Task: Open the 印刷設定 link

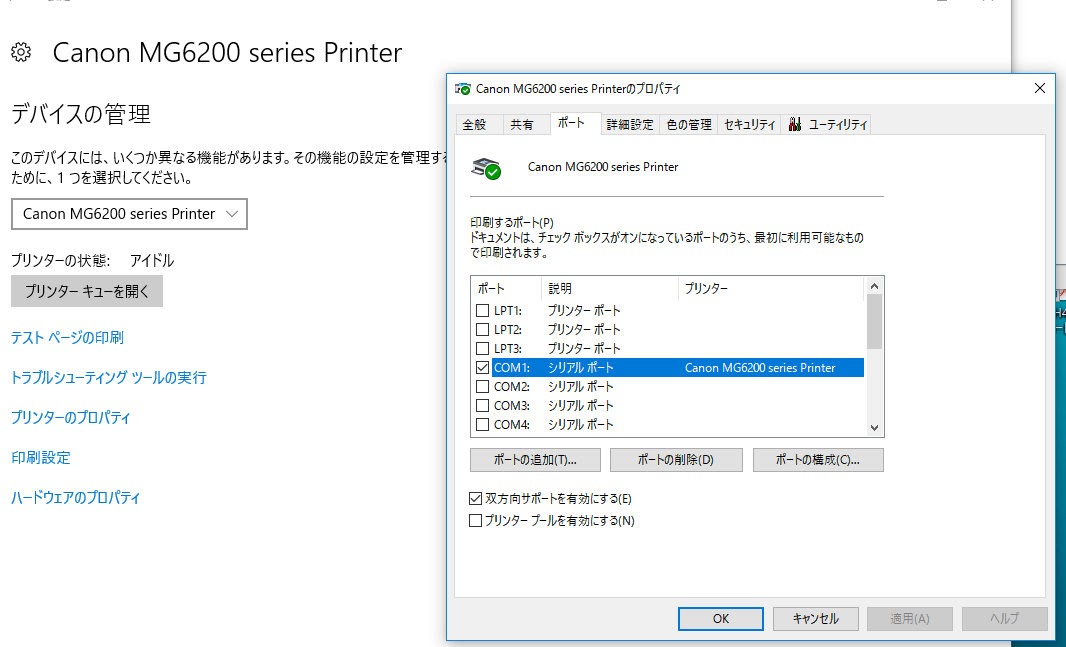Action: [41, 457]
